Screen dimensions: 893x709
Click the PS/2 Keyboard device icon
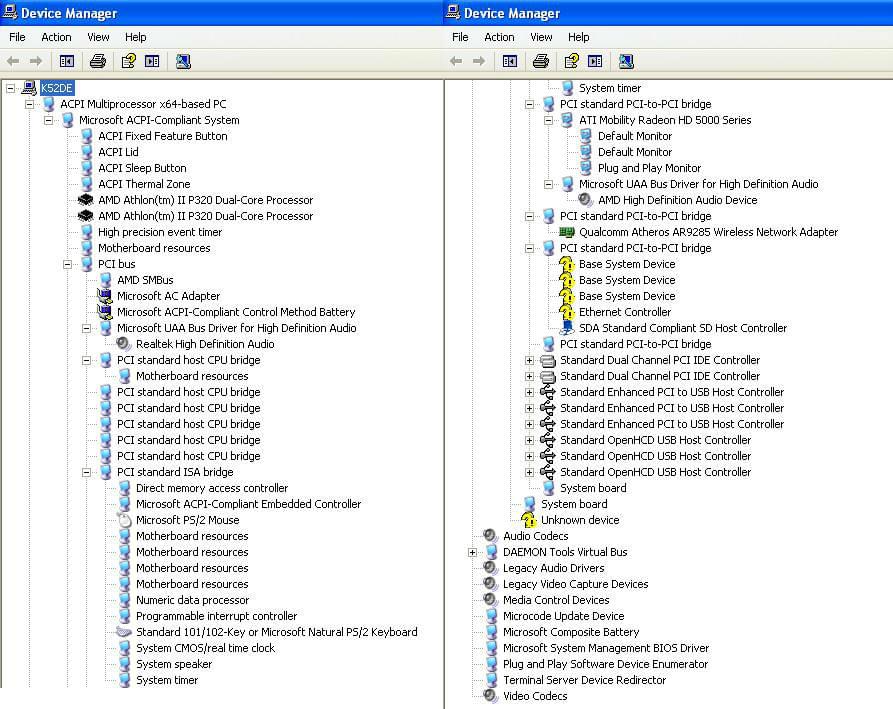pyautogui.click(x=124, y=632)
